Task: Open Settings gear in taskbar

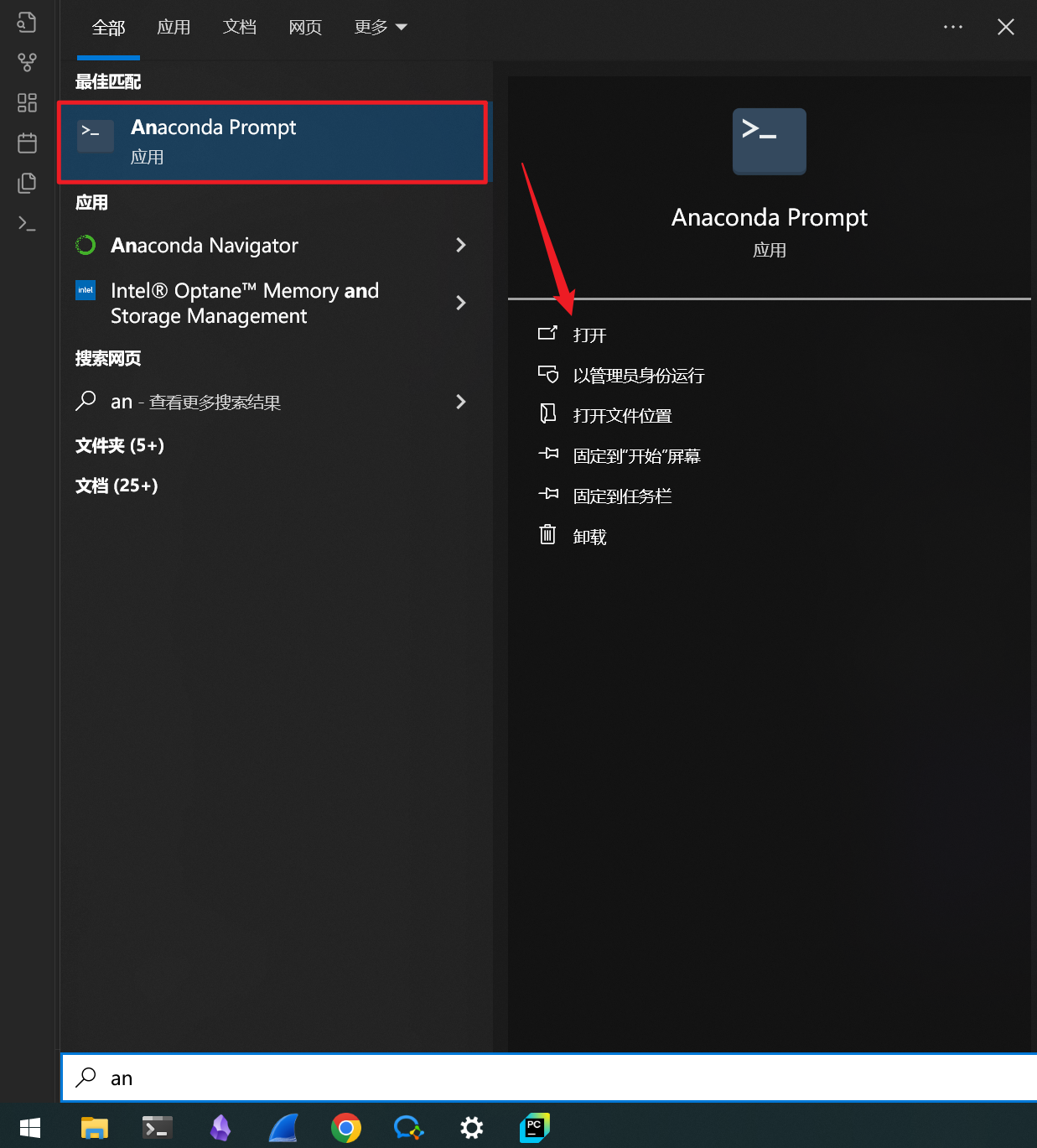Action: [x=472, y=1128]
